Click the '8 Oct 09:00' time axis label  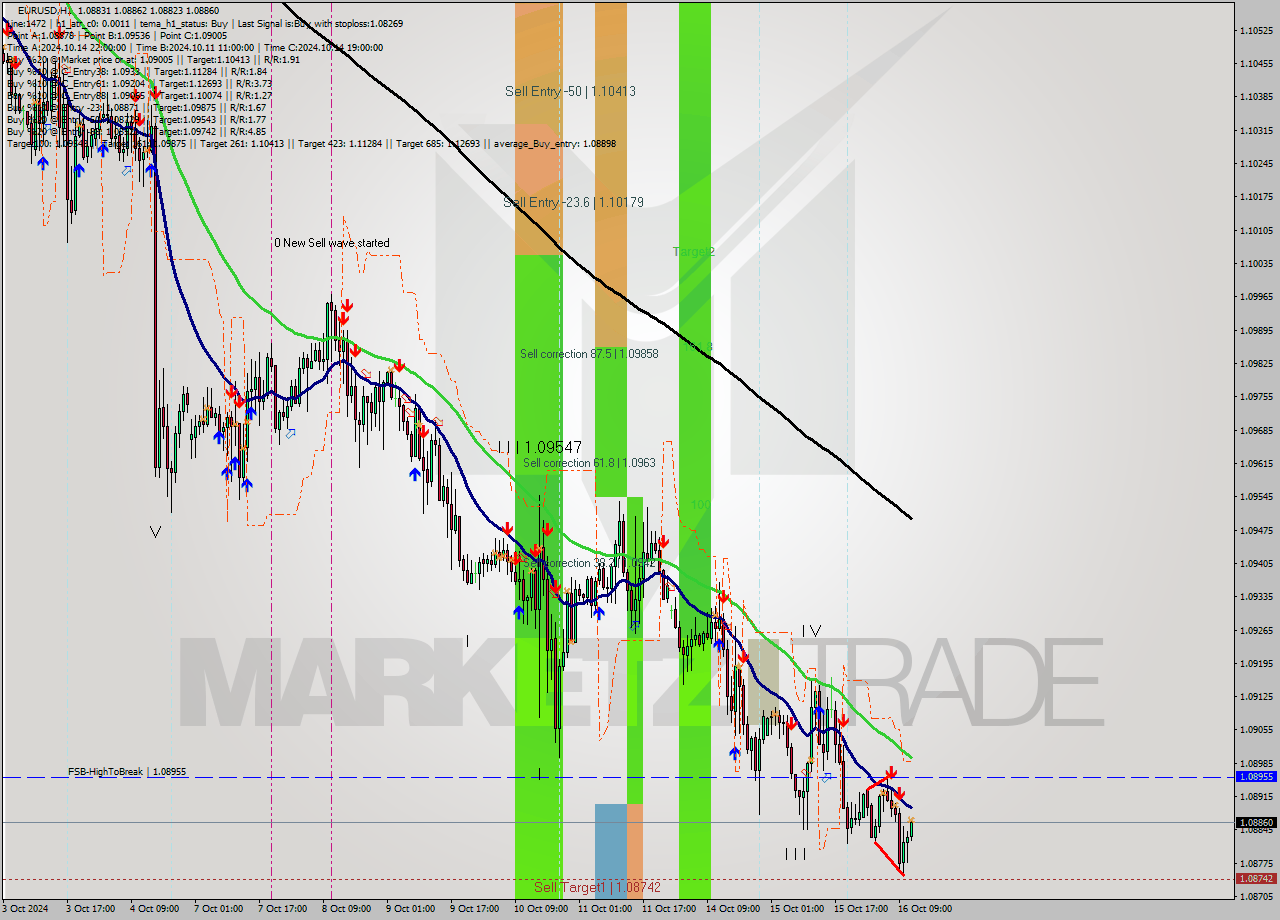pyautogui.click(x=346, y=909)
